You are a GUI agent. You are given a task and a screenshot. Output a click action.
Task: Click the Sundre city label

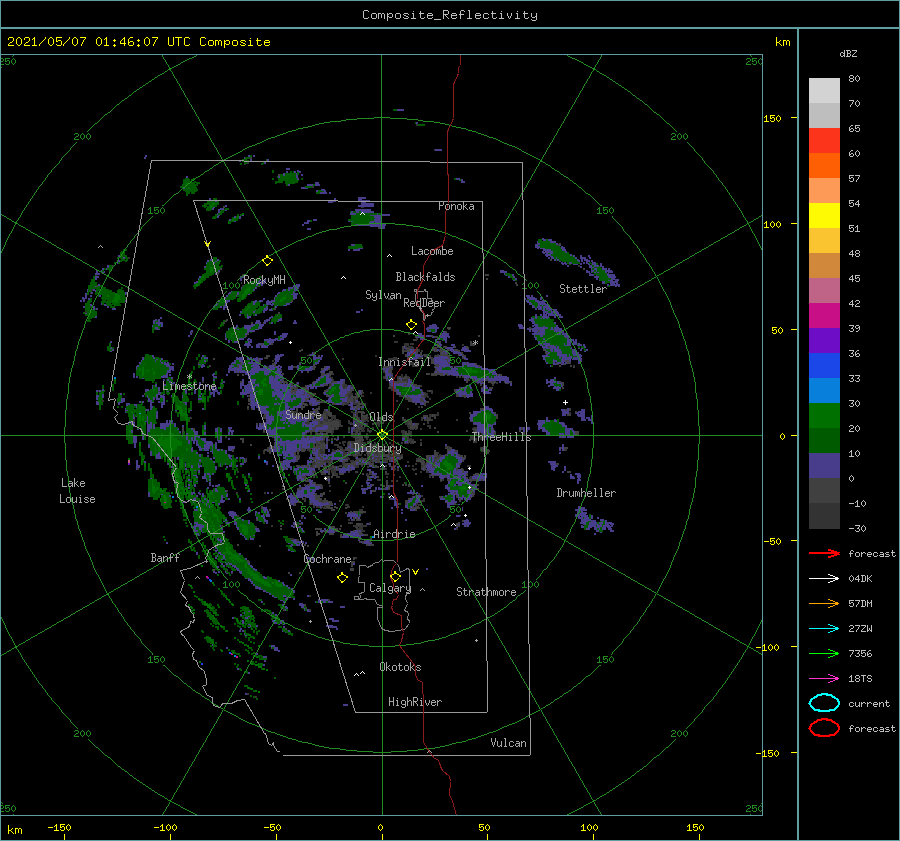pos(303,414)
